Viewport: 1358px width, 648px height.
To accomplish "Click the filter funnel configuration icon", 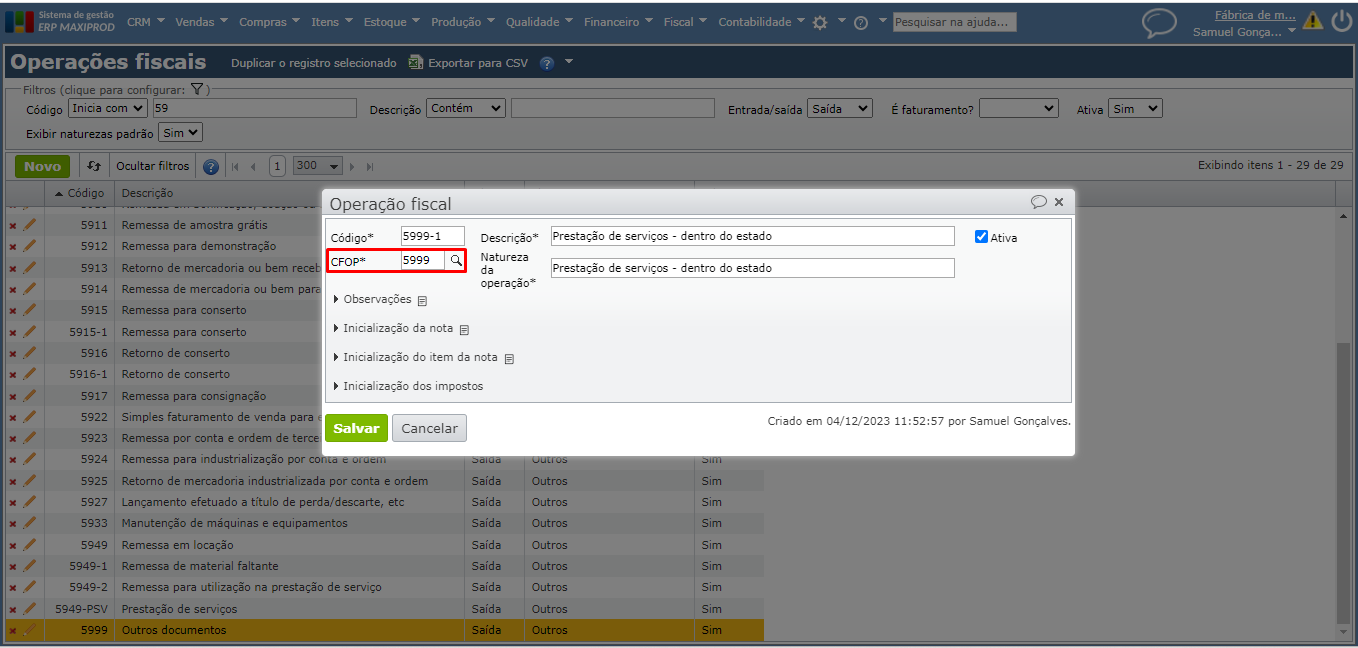I will 197,89.
